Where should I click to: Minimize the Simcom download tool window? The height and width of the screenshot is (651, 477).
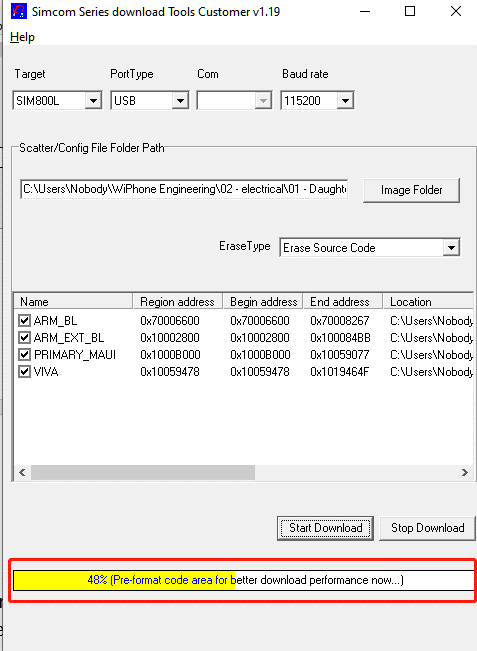click(365, 12)
